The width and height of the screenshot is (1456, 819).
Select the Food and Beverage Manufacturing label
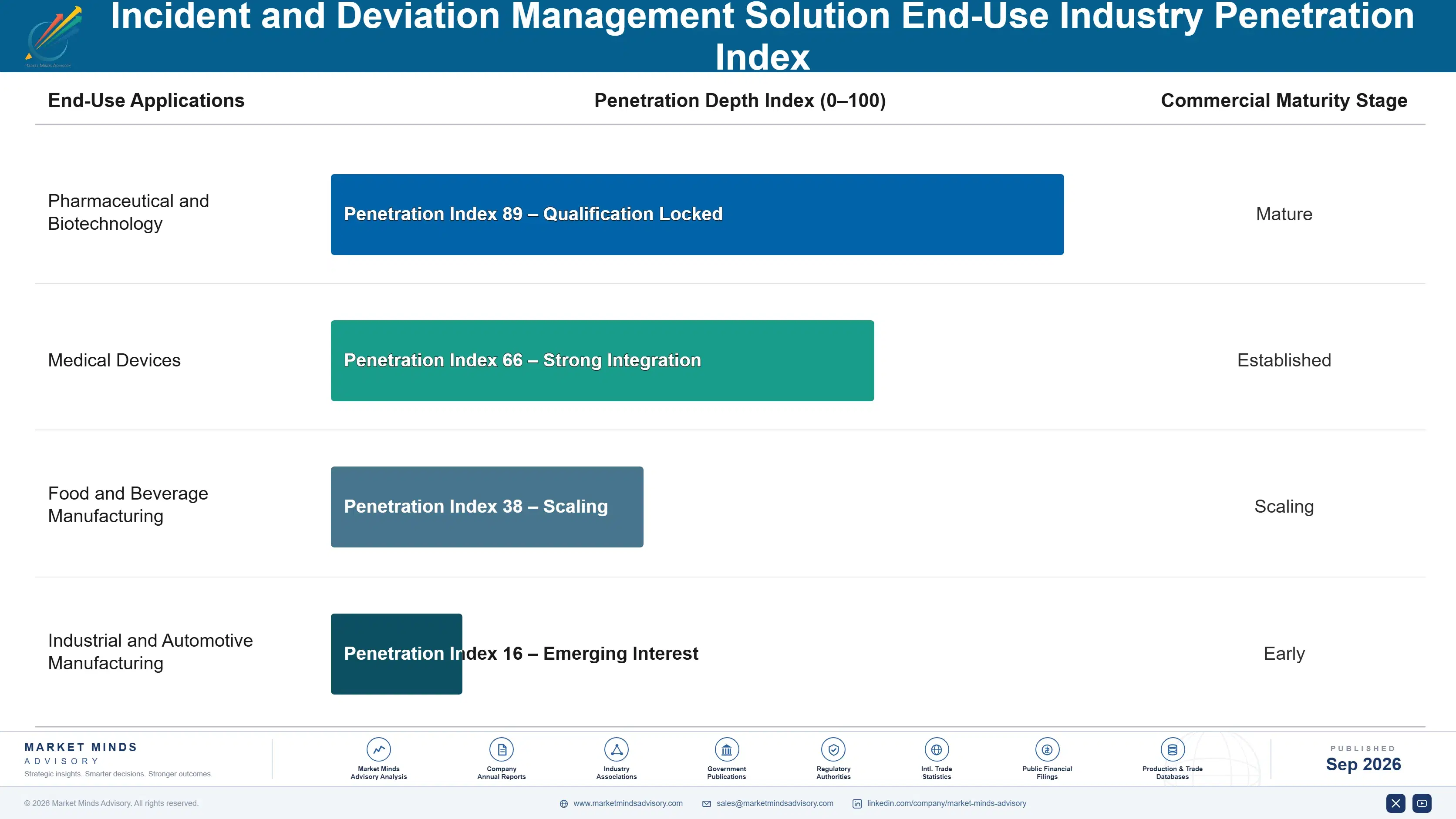128,505
